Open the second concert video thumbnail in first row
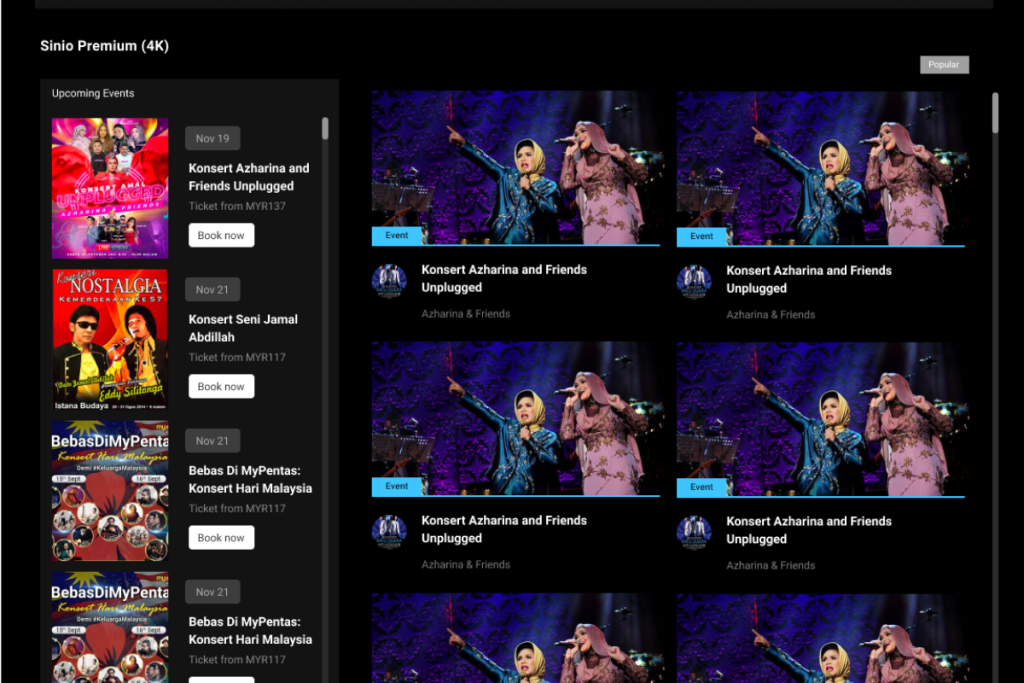The height and width of the screenshot is (683, 1024). click(821, 168)
